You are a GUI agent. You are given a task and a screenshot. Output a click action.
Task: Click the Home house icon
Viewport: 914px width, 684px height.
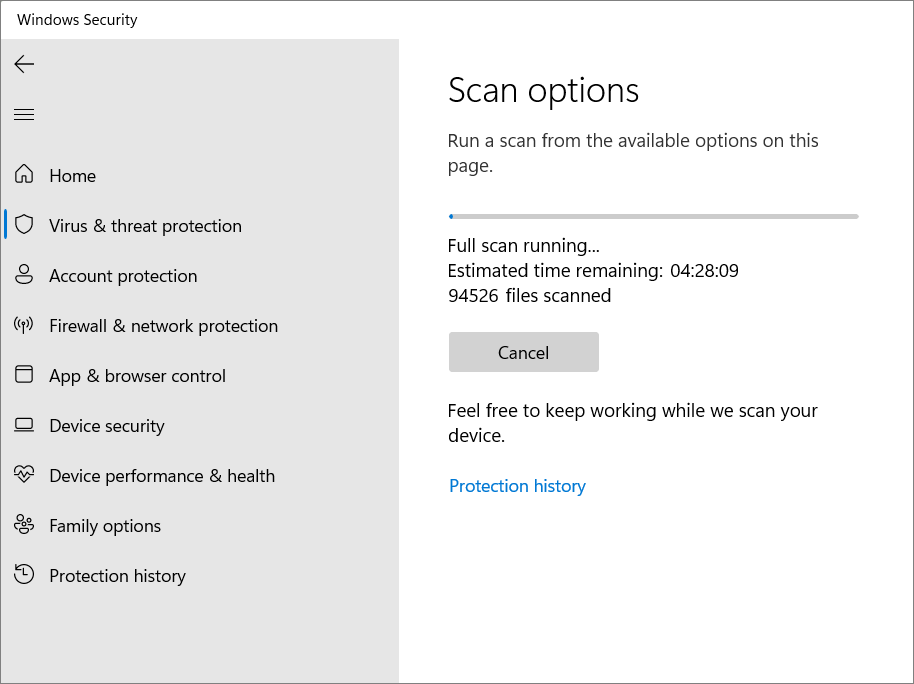[x=24, y=174]
